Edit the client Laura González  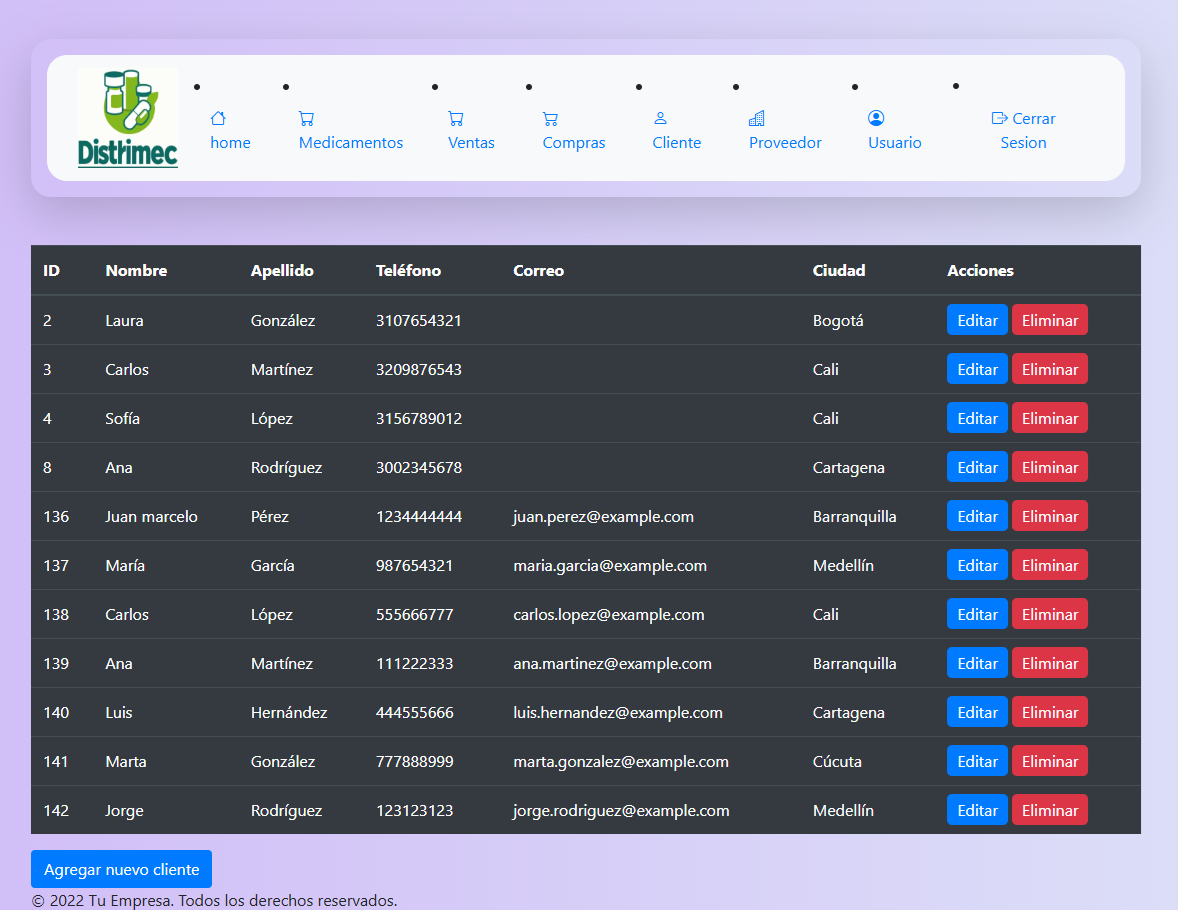(977, 321)
